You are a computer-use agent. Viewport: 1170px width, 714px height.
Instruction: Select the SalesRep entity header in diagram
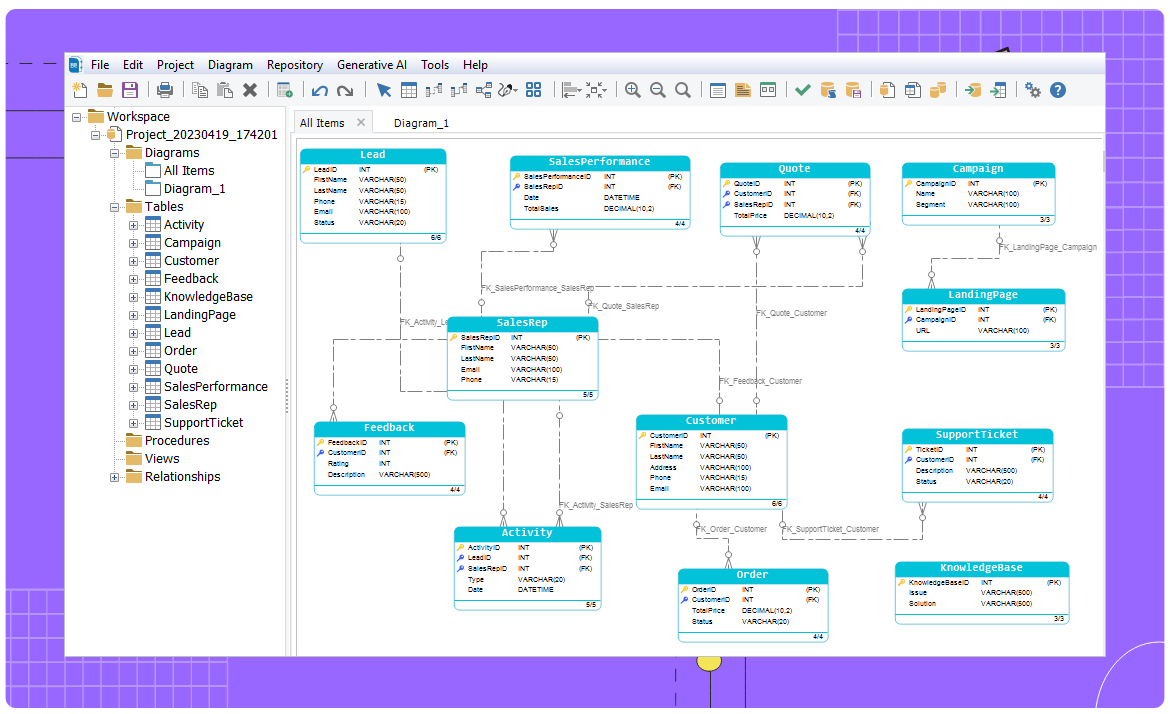522,323
